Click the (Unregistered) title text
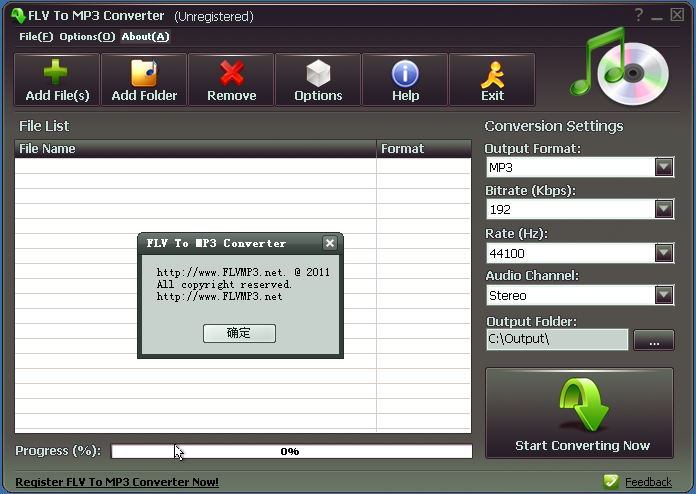Viewport: 696px width, 494px height. [214, 16]
